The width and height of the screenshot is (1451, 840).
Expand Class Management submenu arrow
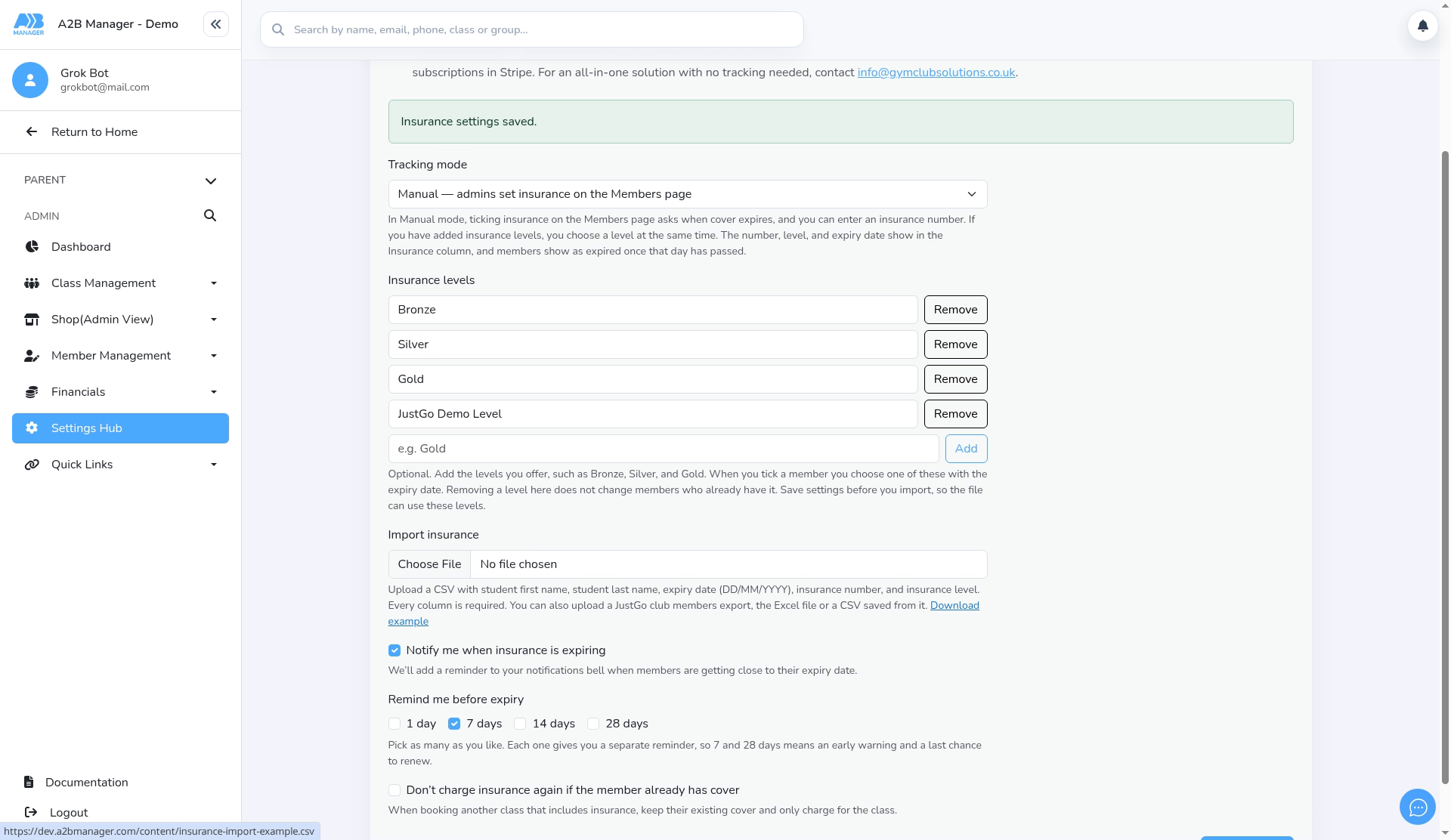coord(214,283)
